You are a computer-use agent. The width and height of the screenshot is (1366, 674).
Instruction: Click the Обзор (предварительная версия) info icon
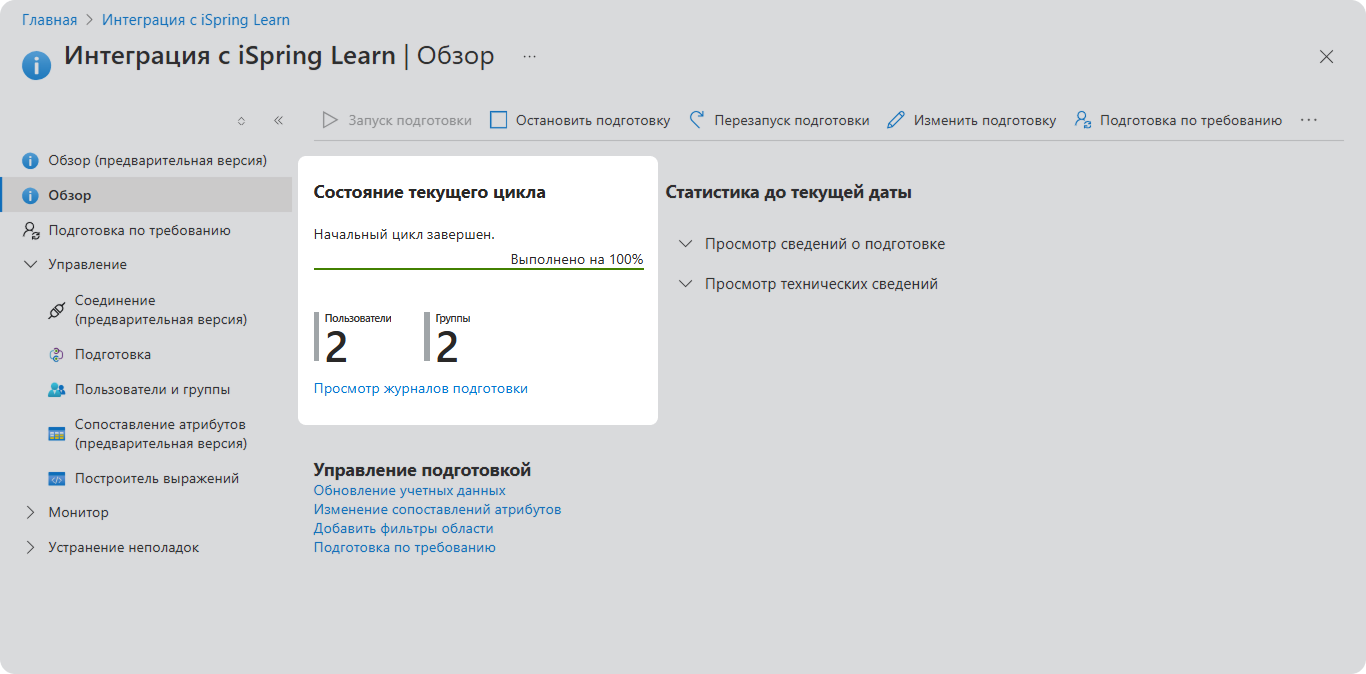click(30, 160)
